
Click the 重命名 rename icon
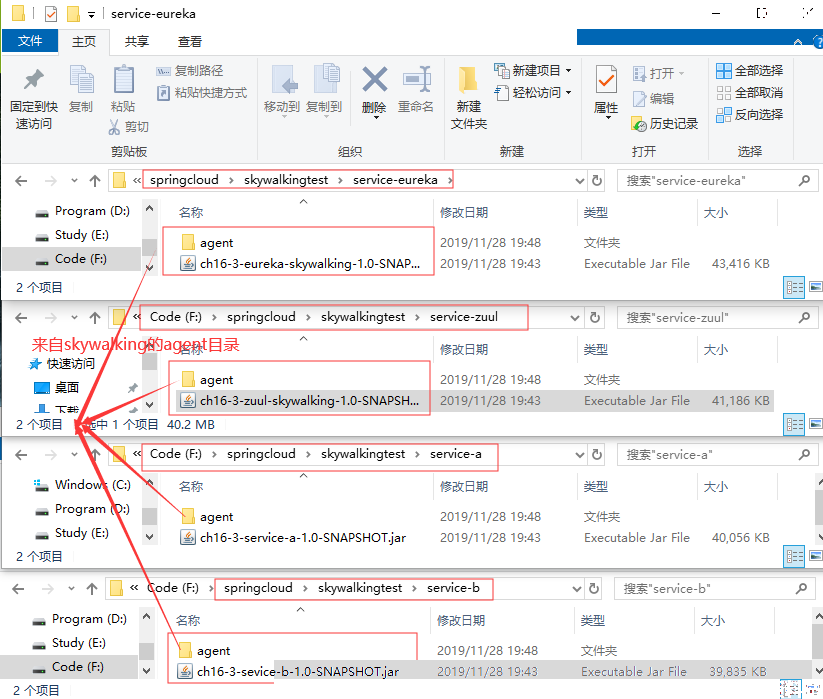[x=417, y=79]
